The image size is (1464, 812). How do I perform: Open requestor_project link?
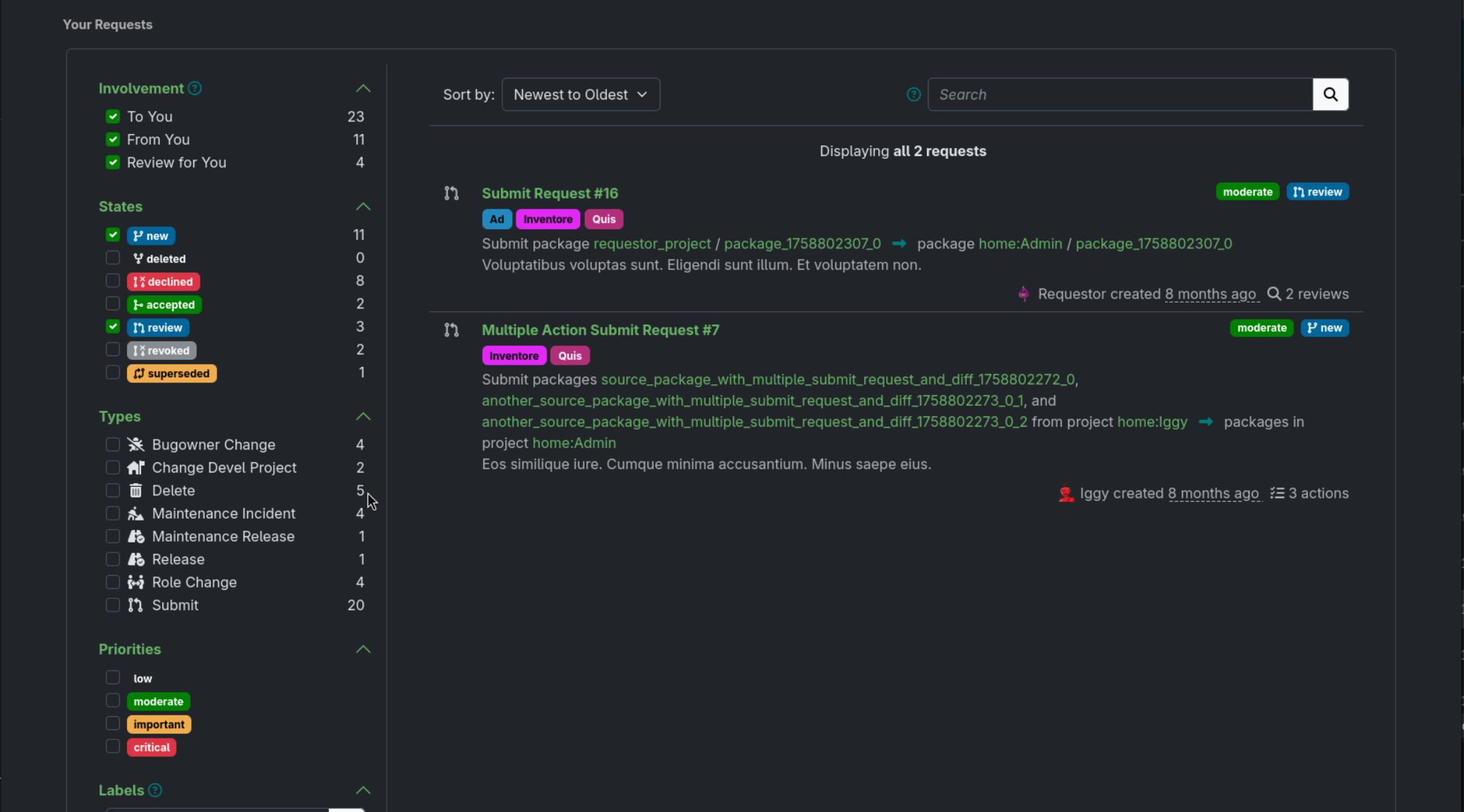[652, 243]
